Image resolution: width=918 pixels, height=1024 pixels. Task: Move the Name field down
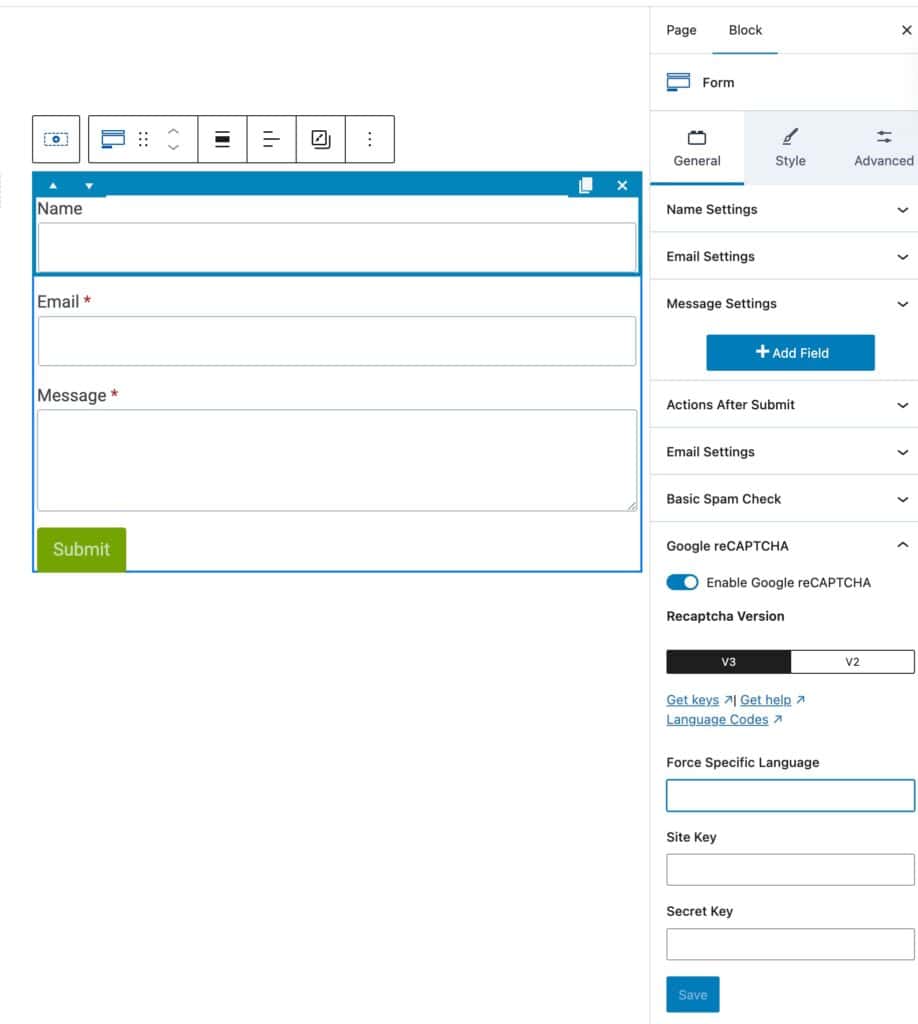click(89, 186)
